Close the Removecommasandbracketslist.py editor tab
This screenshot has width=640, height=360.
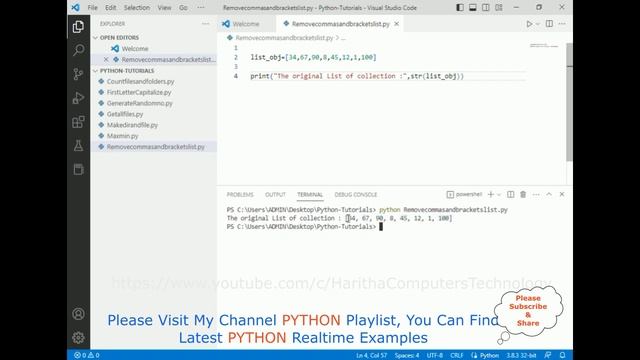point(397,24)
